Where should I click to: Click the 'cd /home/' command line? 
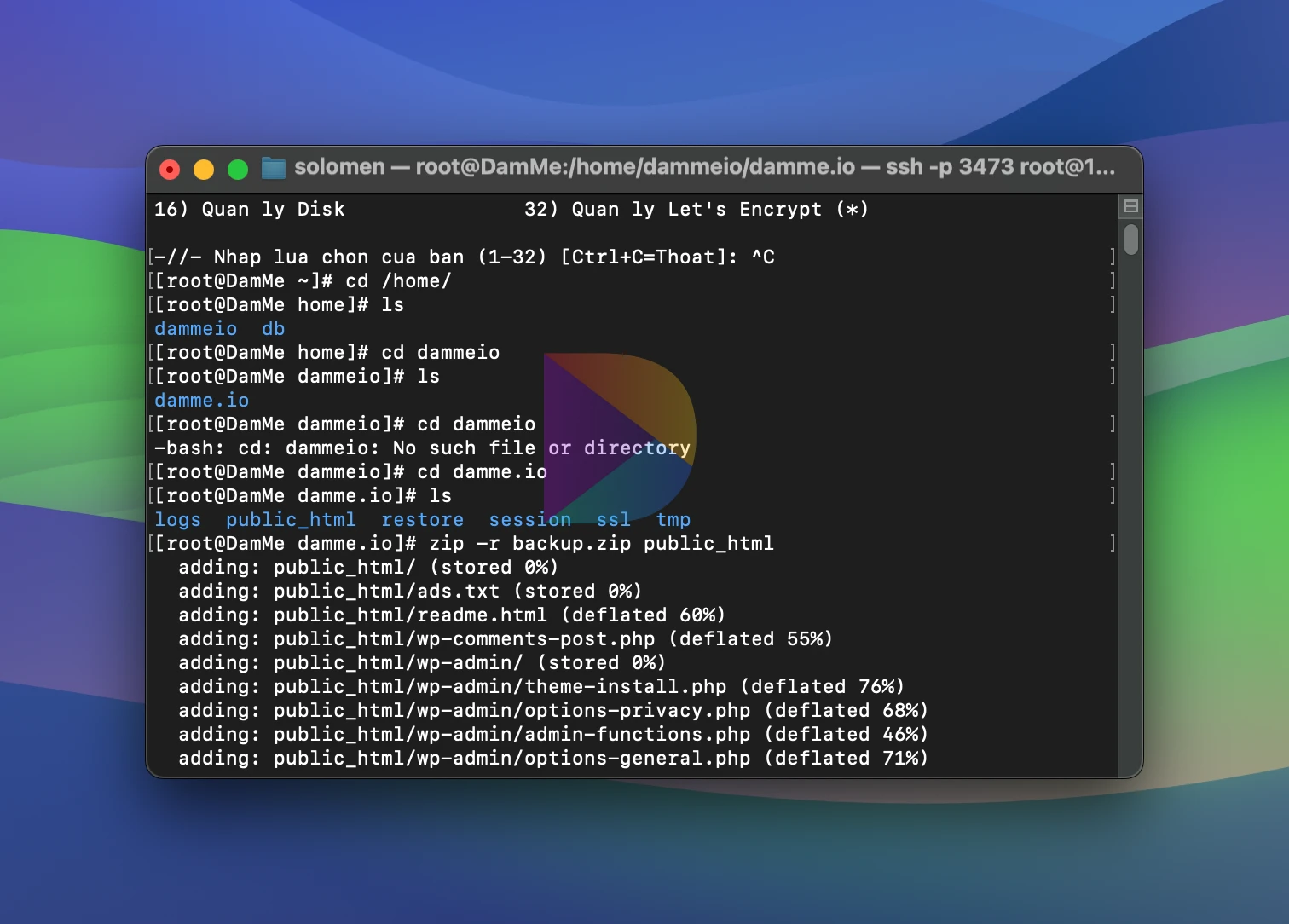click(303, 281)
